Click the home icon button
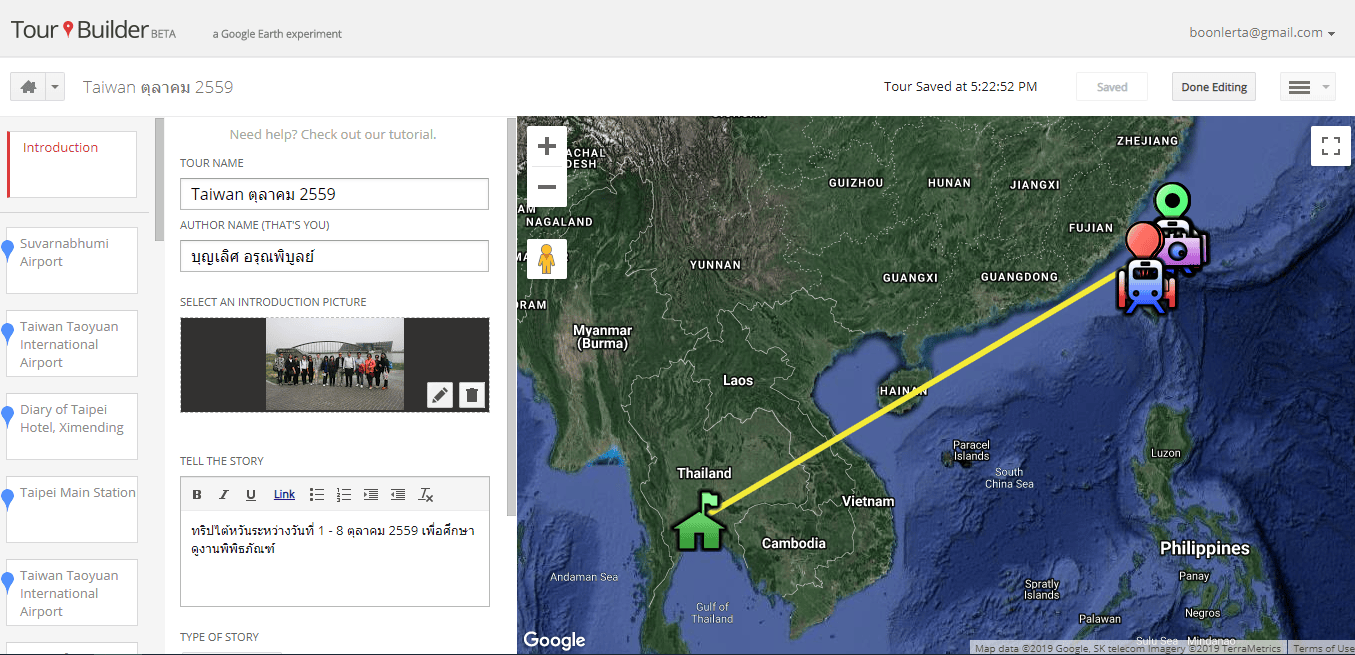The height and width of the screenshot is (655, 1355). coord(28,87)
